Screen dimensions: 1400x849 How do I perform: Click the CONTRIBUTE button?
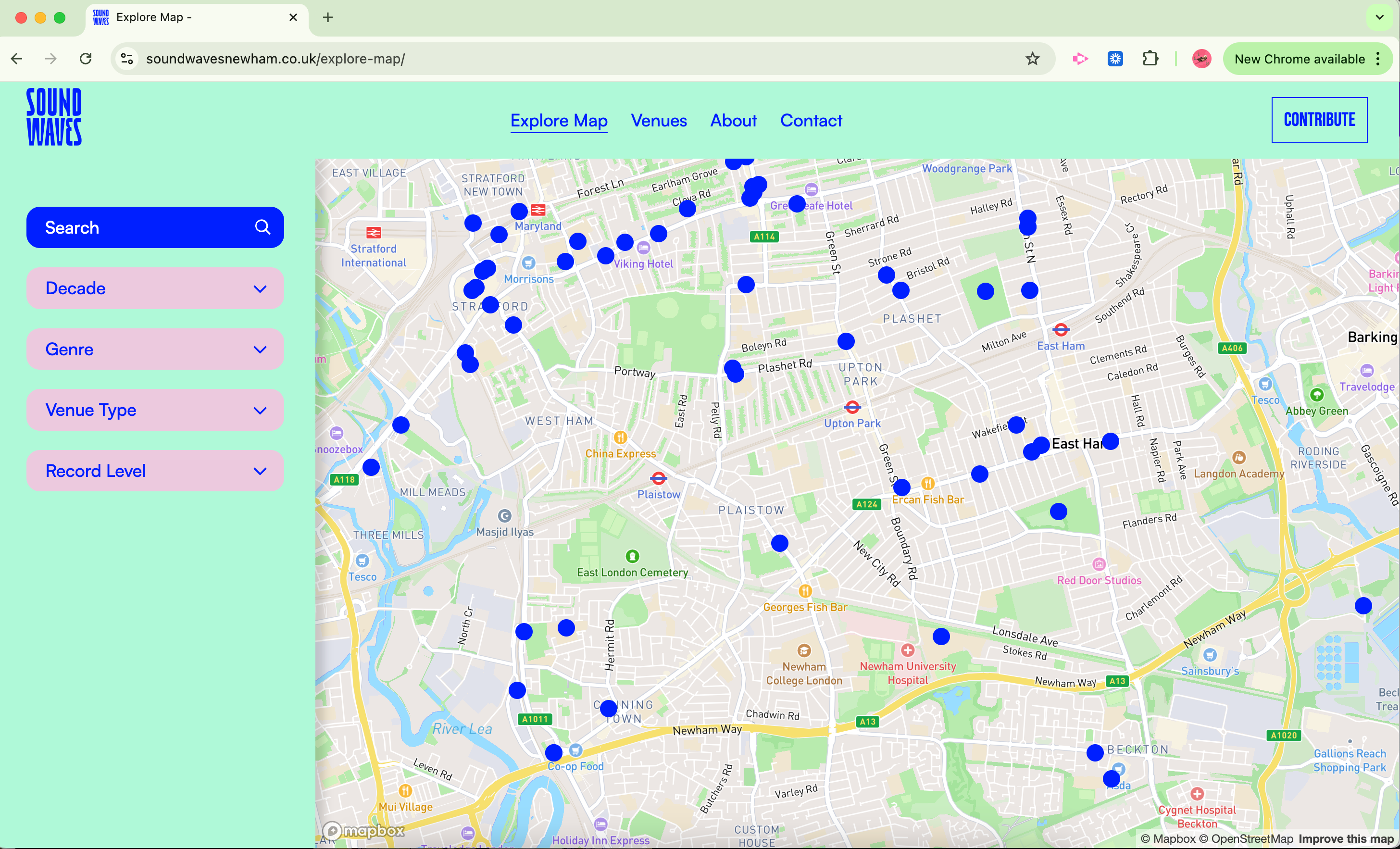point(1319,120)
